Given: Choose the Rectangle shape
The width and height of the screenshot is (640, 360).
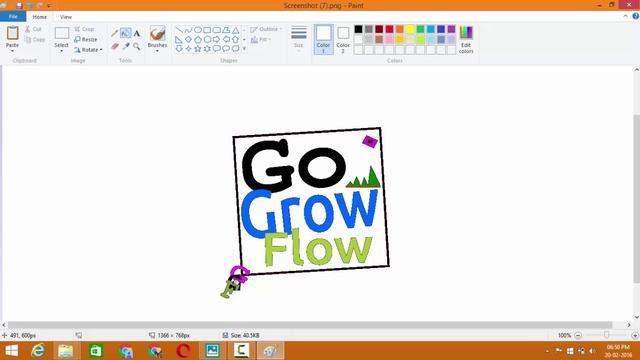Looking at the screenshot, I should pyautogui.click(x=207, y=30).
